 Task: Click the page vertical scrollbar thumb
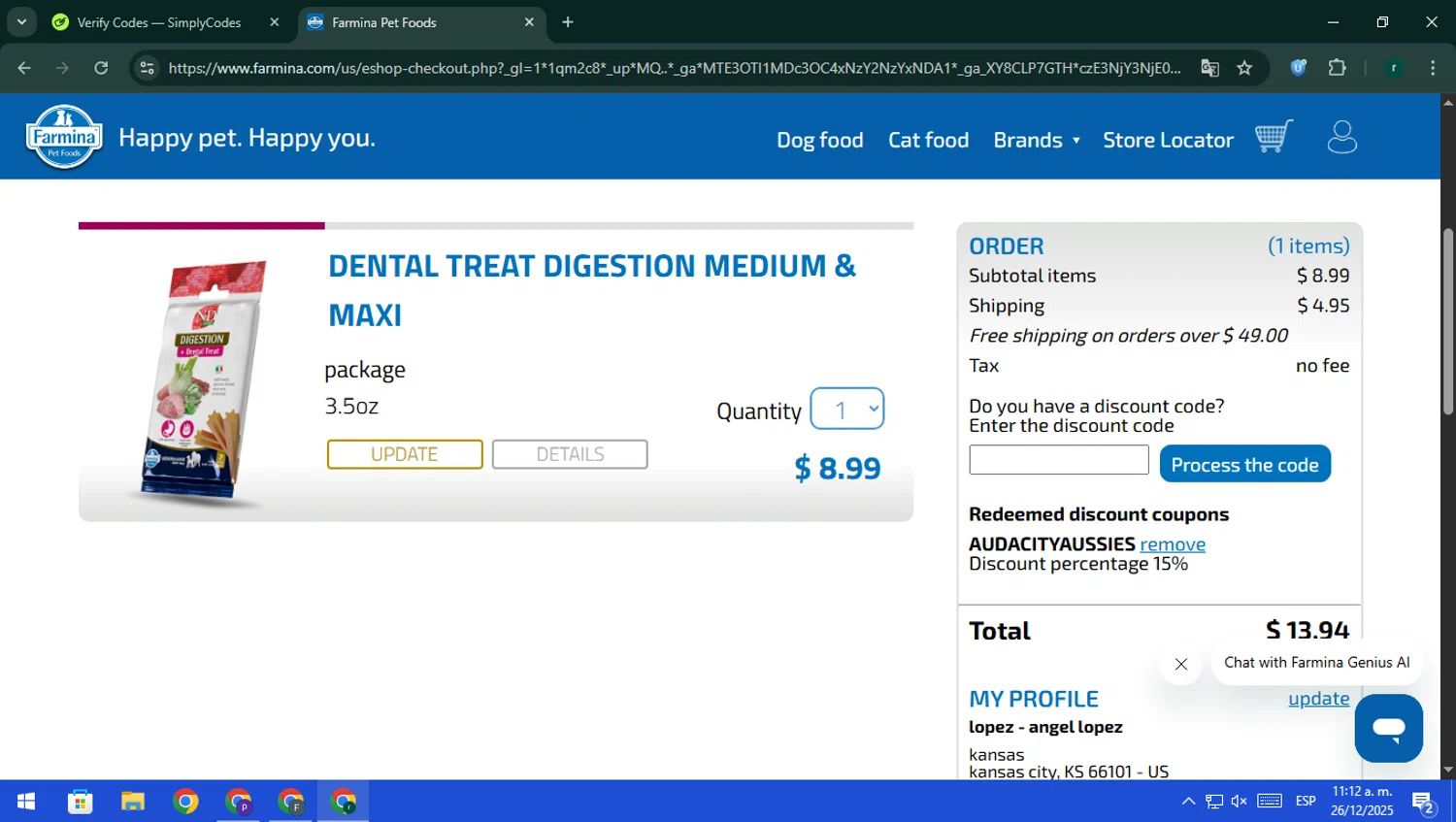[x=1448, y=321]
